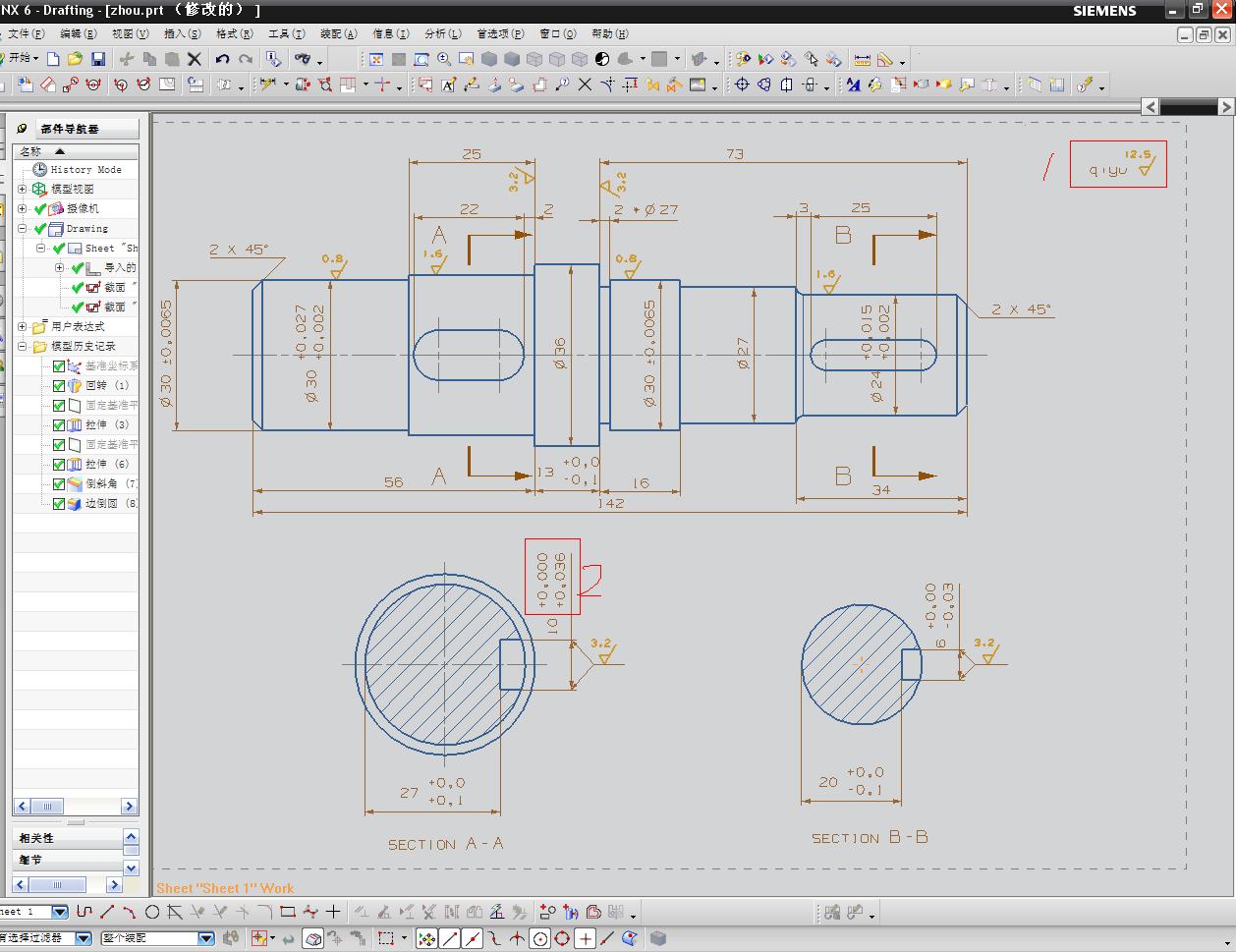Click the Center Mark crosshair icon
Screen dimensions: 1236x952
[x=742, y=85]
